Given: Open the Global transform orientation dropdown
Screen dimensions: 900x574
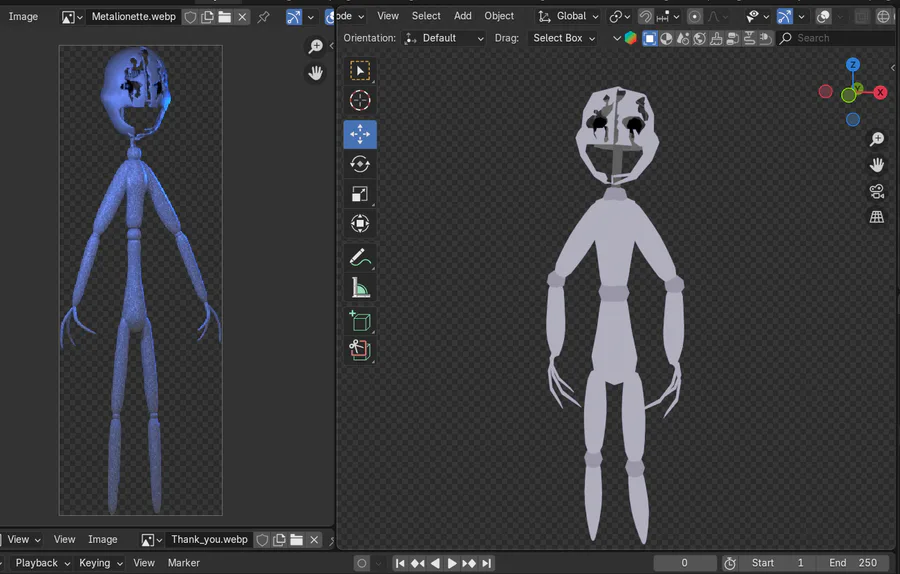Looking at the screenshot, I should click(569, 17).
